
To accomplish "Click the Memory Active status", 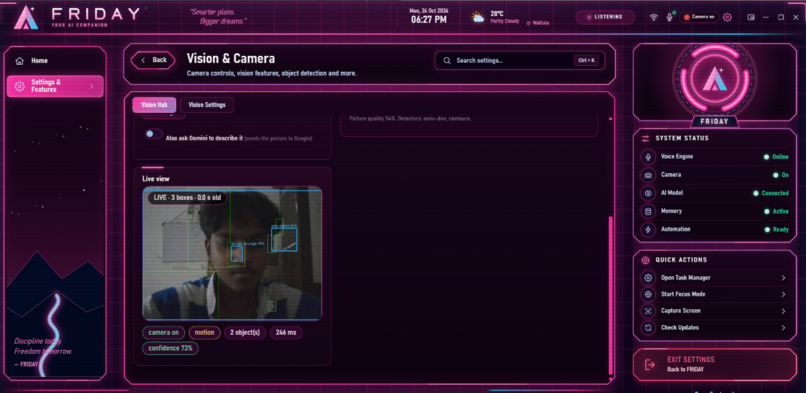I will [776, 211].
